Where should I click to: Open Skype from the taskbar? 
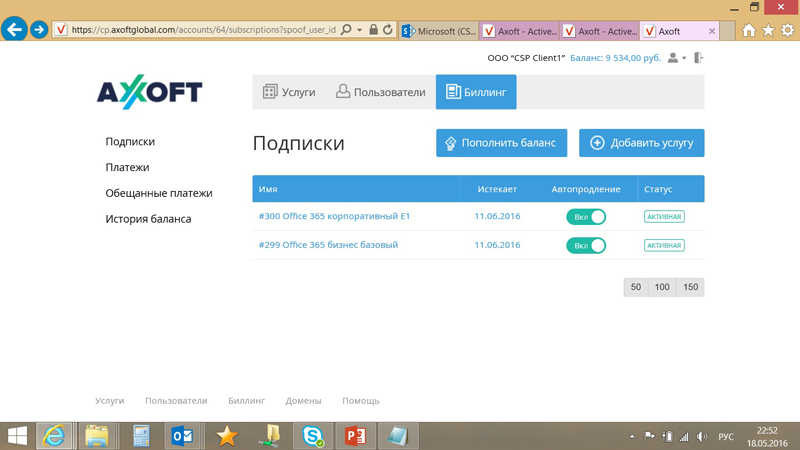(312, 436)
